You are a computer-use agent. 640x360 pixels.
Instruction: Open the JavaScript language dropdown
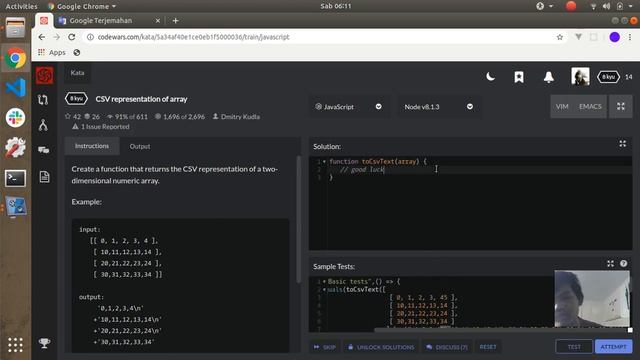348,107
